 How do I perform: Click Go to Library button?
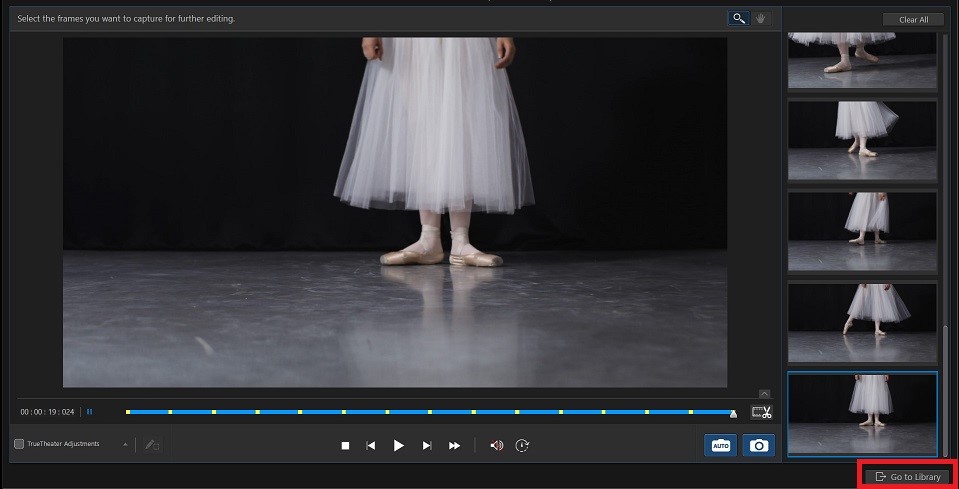tap(907, 477)
